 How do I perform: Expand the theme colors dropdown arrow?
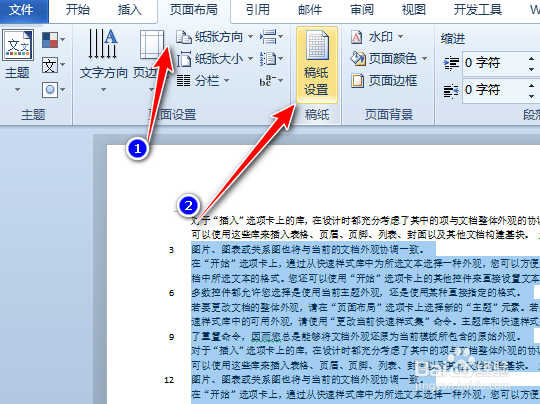63,40
